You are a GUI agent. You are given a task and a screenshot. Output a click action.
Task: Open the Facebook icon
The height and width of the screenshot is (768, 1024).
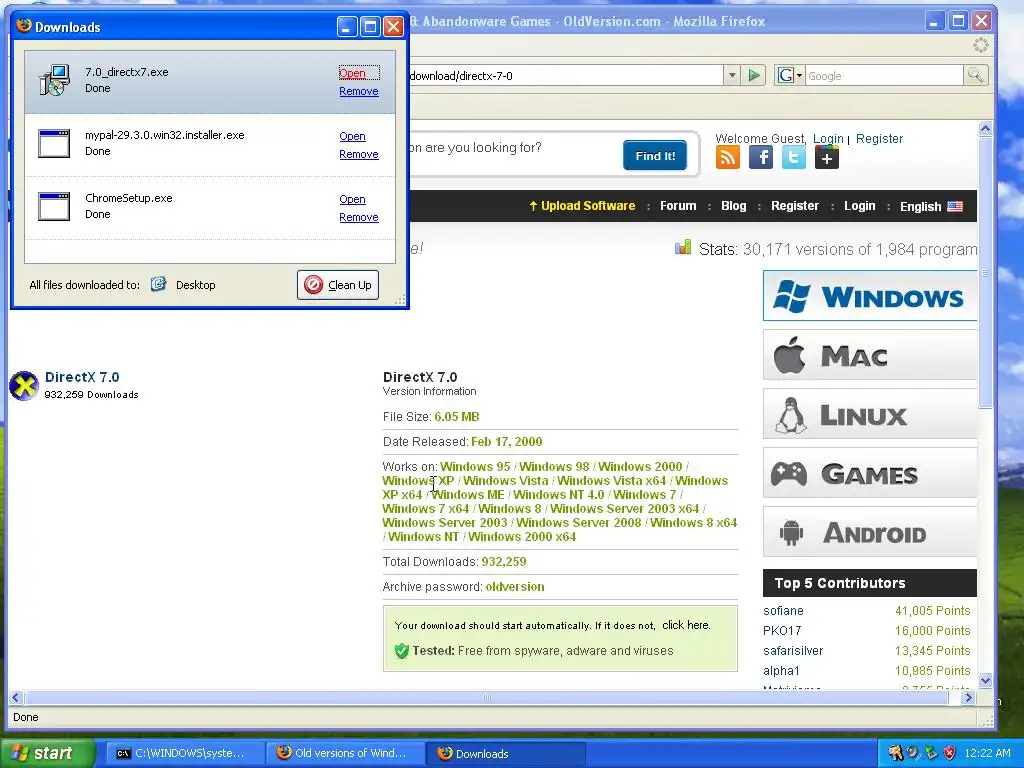(x=761, y=157)
